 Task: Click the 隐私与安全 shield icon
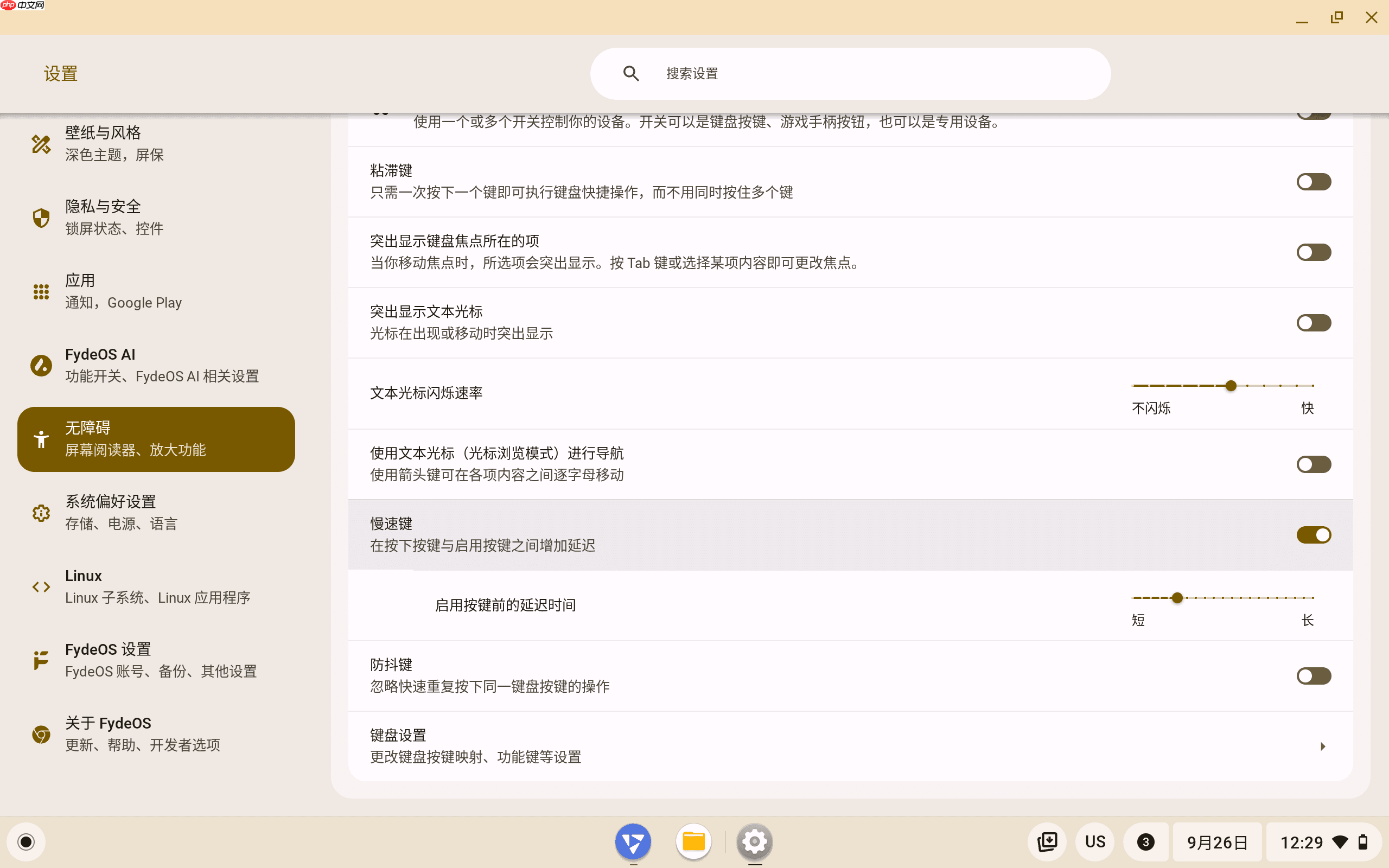41,218
